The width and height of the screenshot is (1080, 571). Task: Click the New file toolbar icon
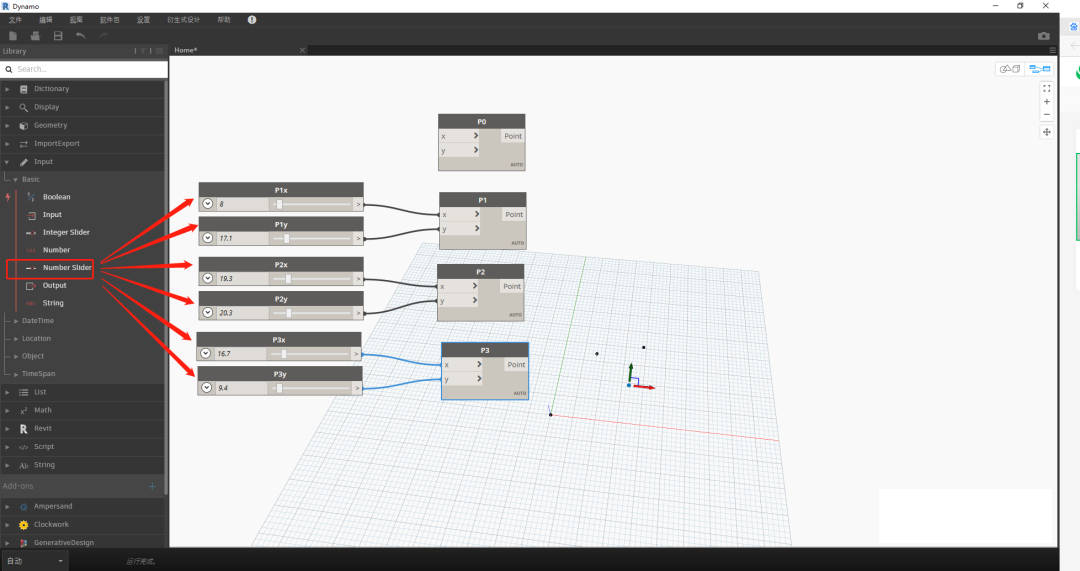(x=12, y=36)
